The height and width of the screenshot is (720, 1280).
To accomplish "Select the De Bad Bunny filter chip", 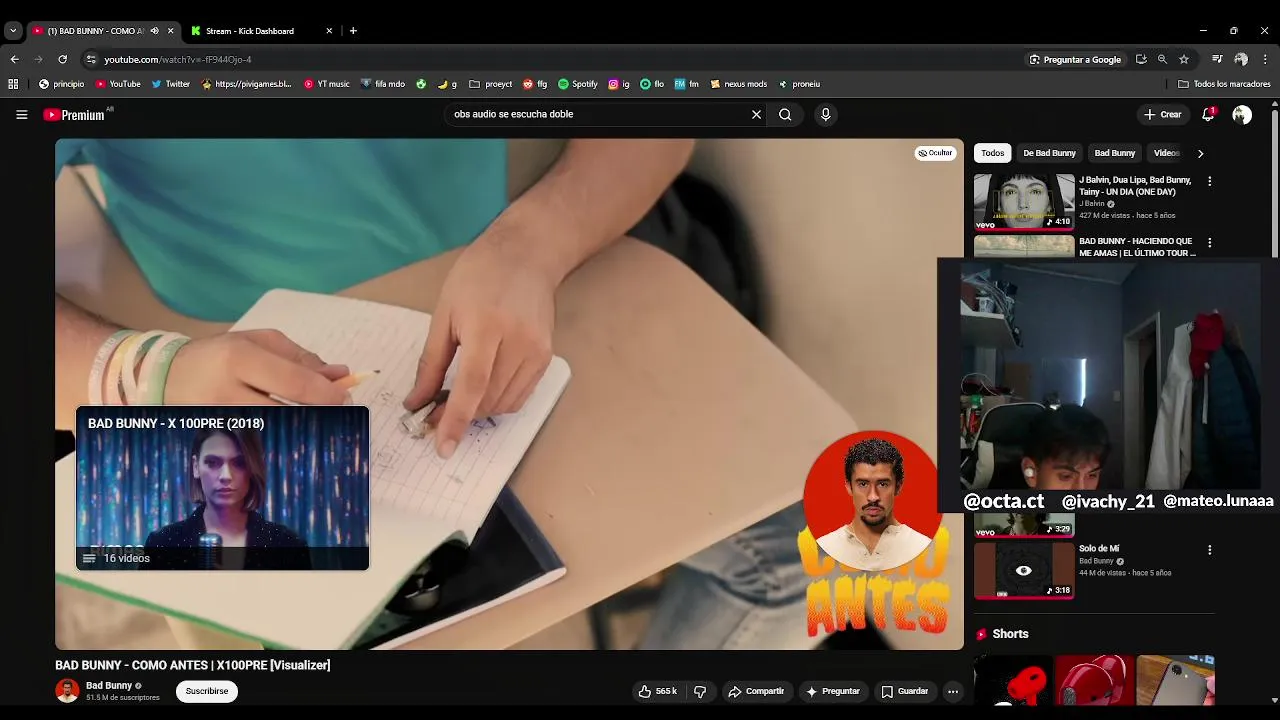I will coord(1049,153).
